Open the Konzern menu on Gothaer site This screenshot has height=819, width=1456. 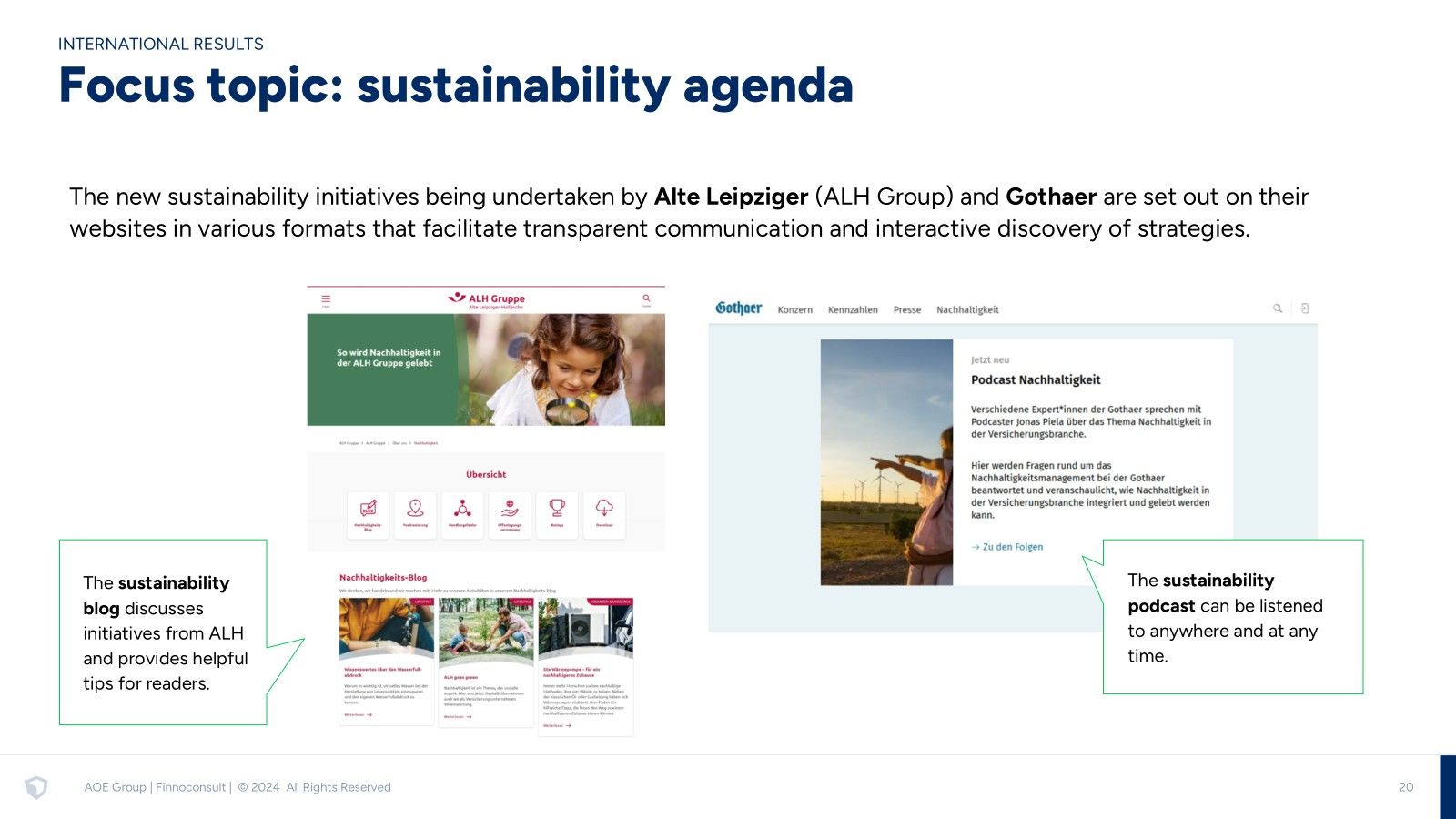pos(794,310)
